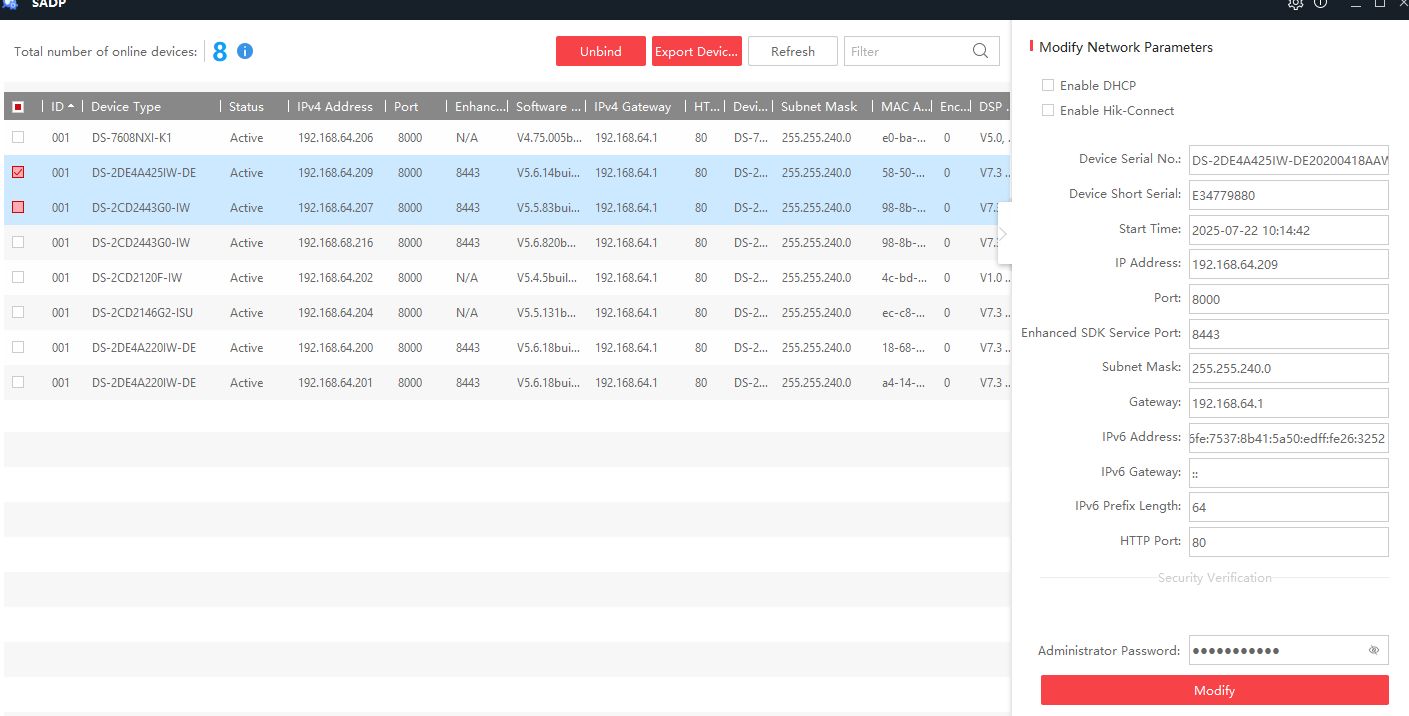1409x716 pixels.
Task: Uncheck the DS-2DE4A425IW-DE device row checkbox
Action: click(18, 172)
